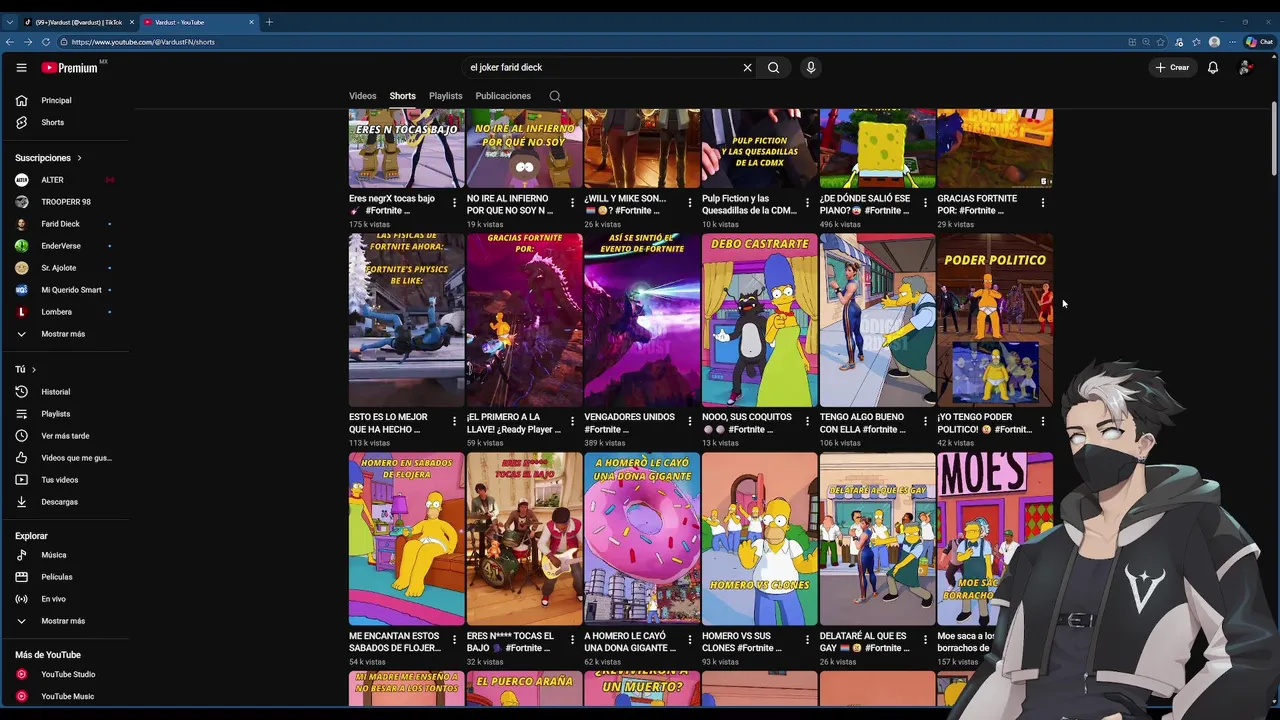Play the 'DEBO CASTRARTE' Marge short thumbnail
This screenshot has width=1280, height=720.
coord(760,320)
